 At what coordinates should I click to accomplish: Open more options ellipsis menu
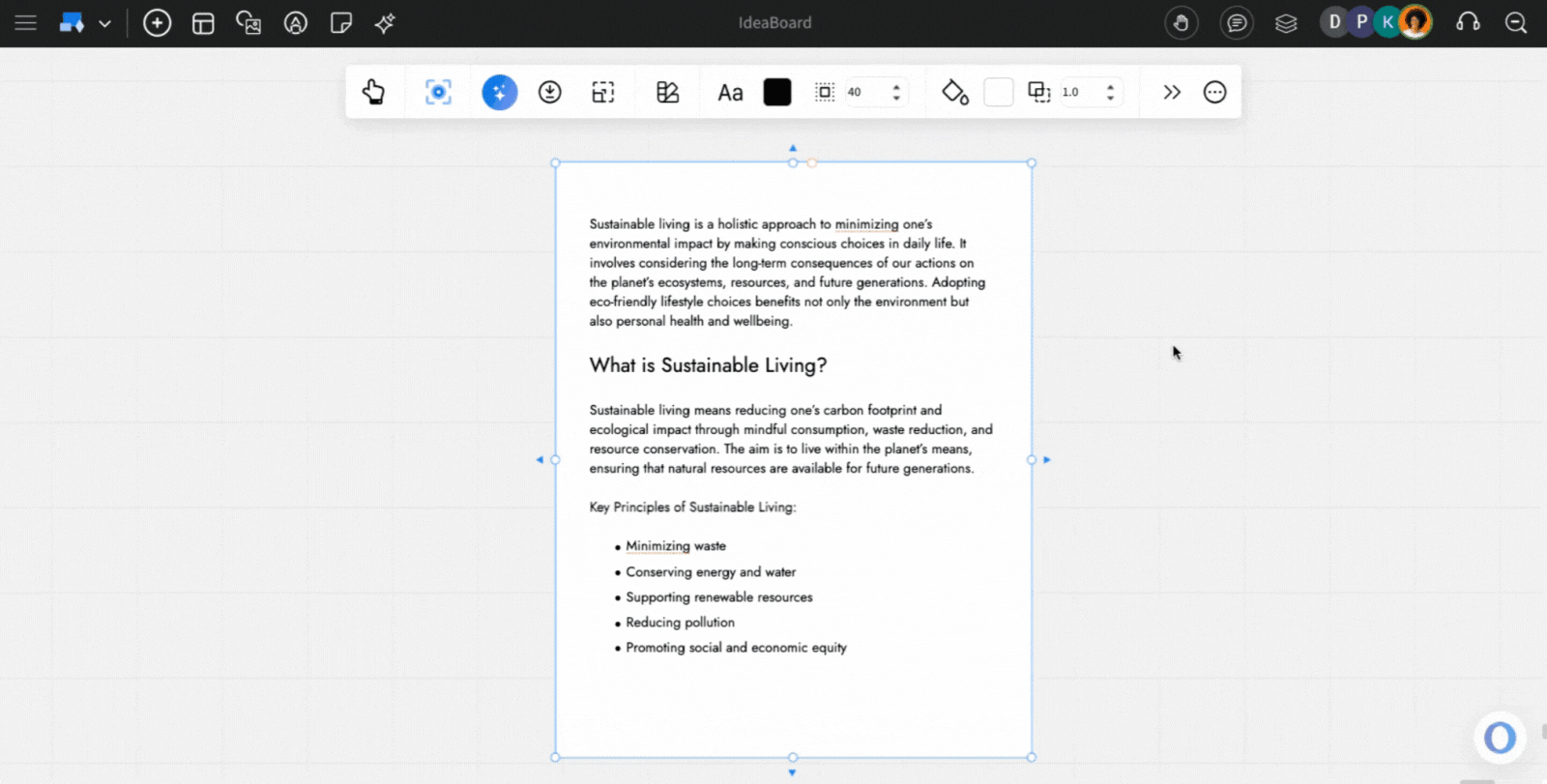point(1214,92)
